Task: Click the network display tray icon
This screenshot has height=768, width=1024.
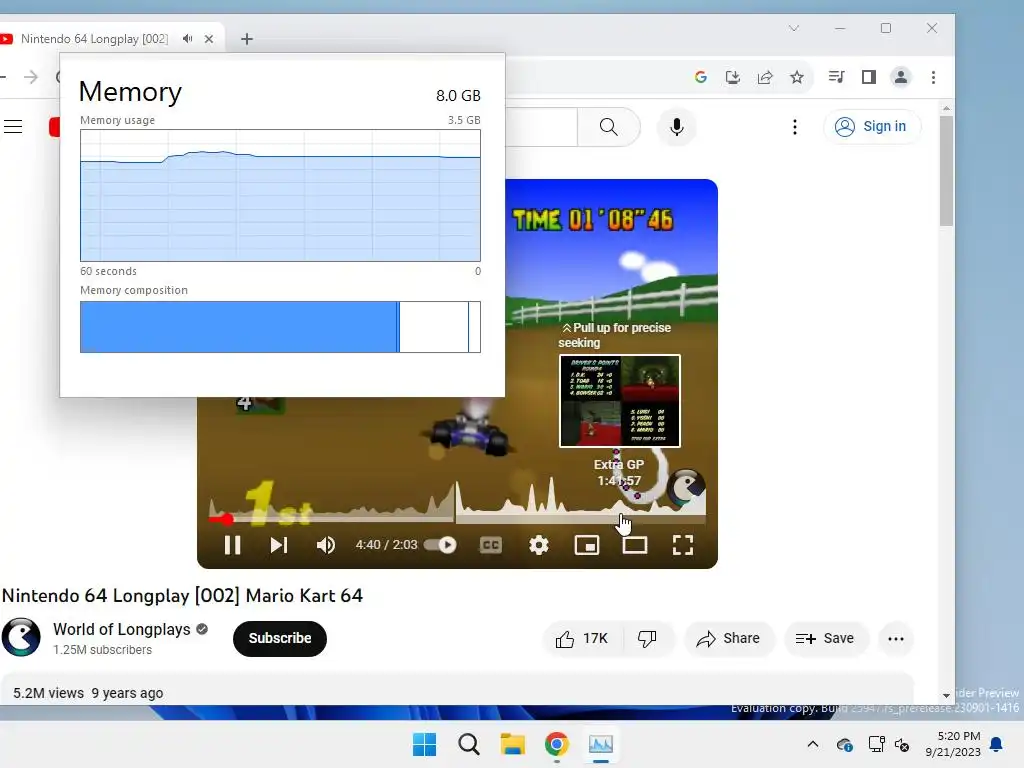Action: pos(876,744)
